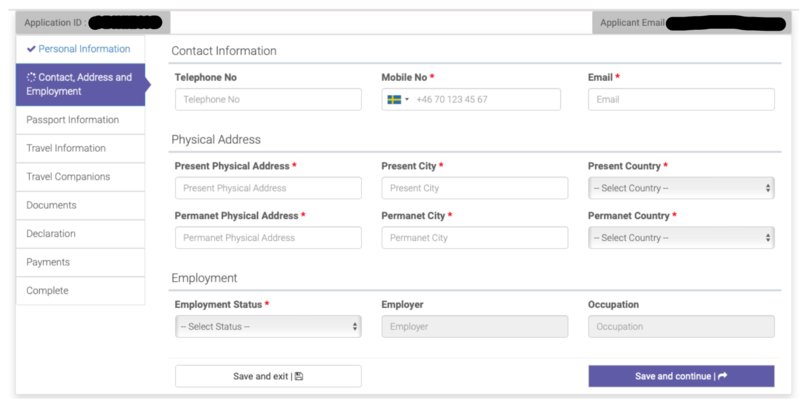The image size is (800, 404).
Task: Navigate to the Payments section
Action: pos(49,262)
